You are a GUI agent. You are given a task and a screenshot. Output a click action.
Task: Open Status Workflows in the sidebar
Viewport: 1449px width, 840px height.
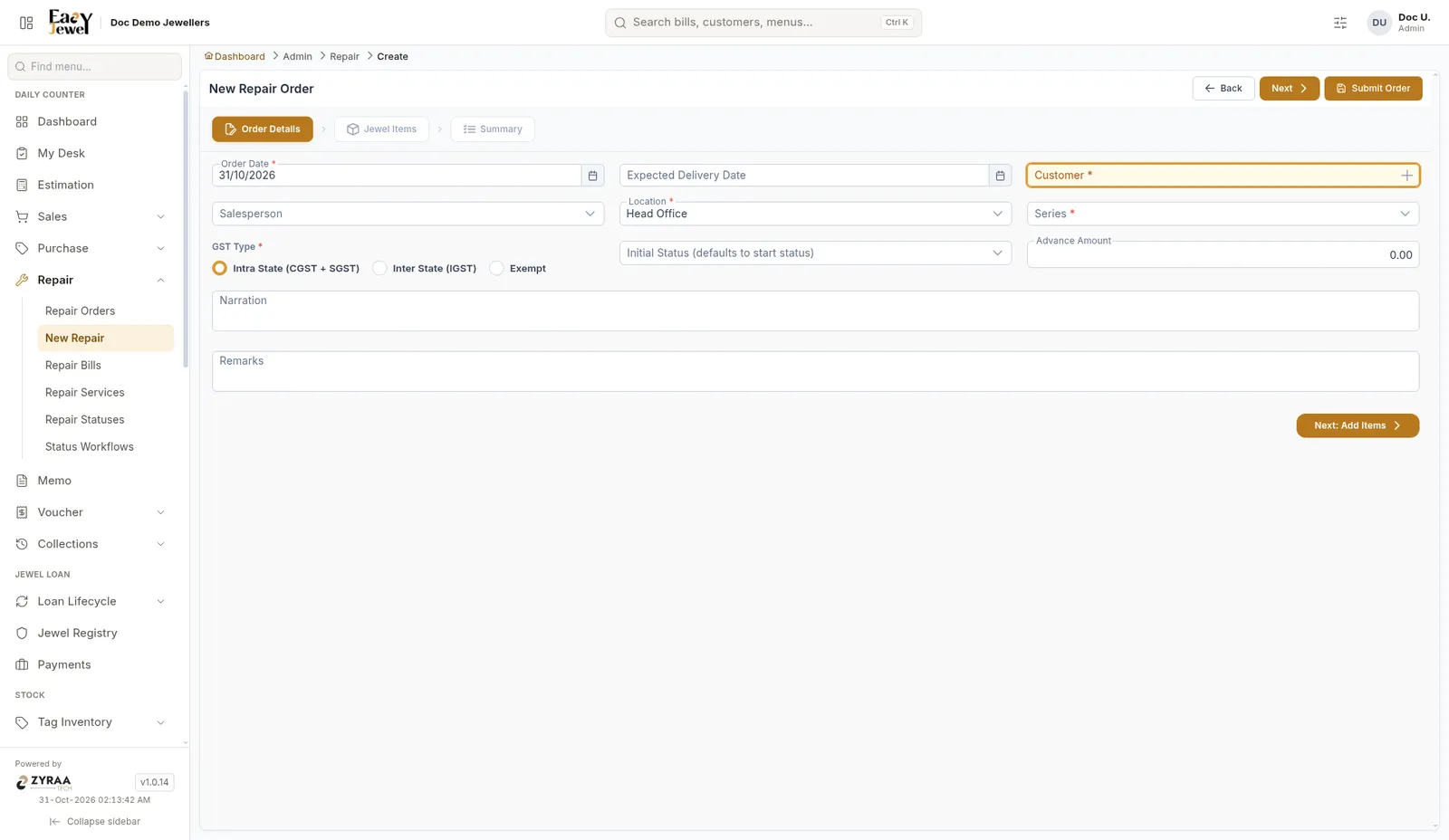[x=90, y=446]
